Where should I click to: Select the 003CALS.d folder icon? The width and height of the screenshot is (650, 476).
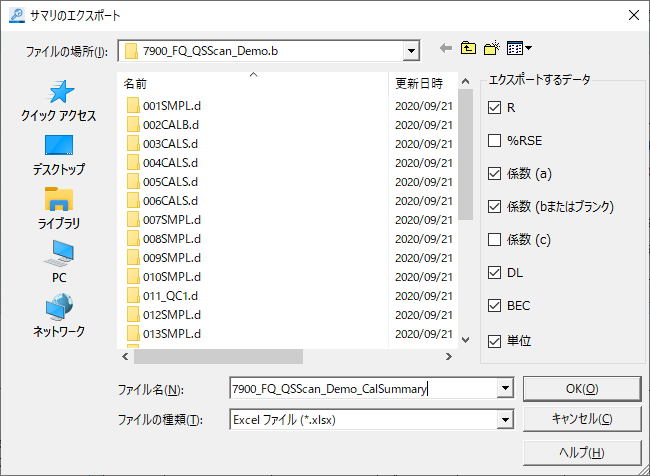133,144
